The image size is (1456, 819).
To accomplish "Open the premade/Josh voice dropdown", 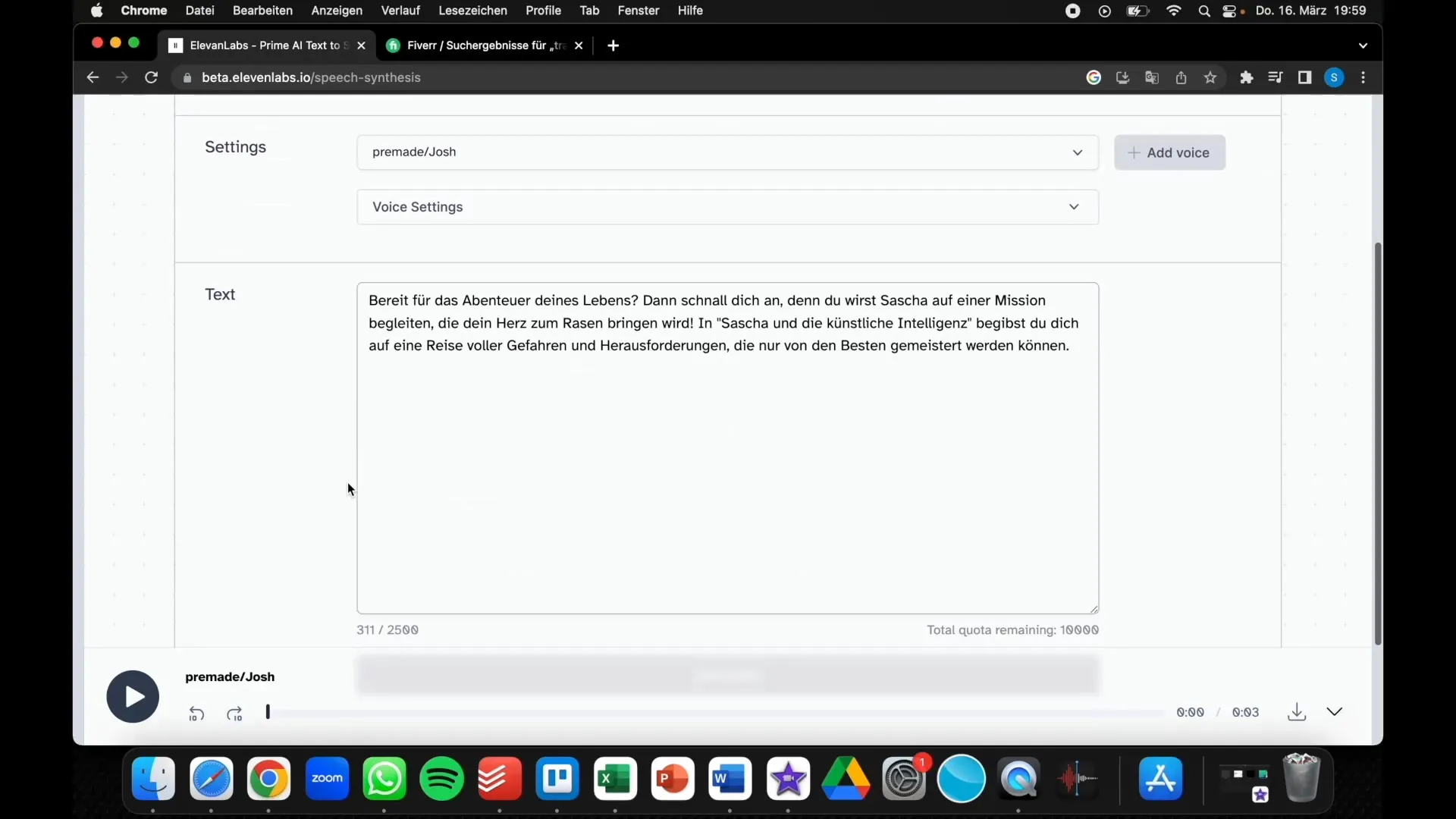I will 727,152.
